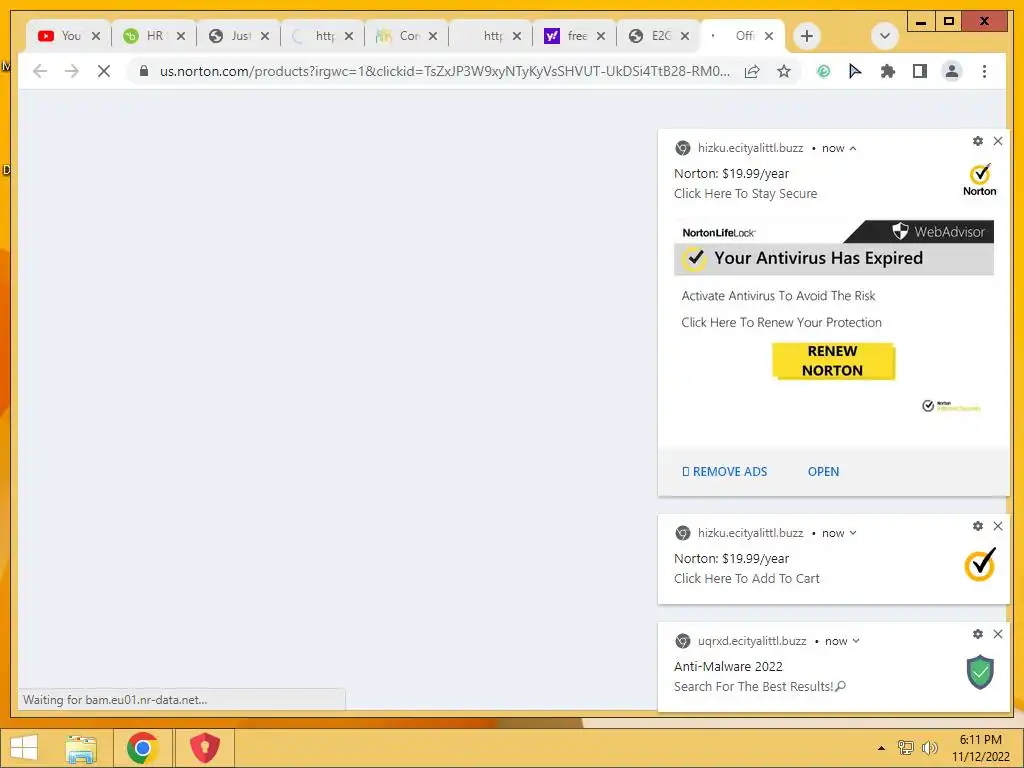The image size is (1024, 768).
Task: Show hidden system tray icons
Action: [x=881, y=748]
